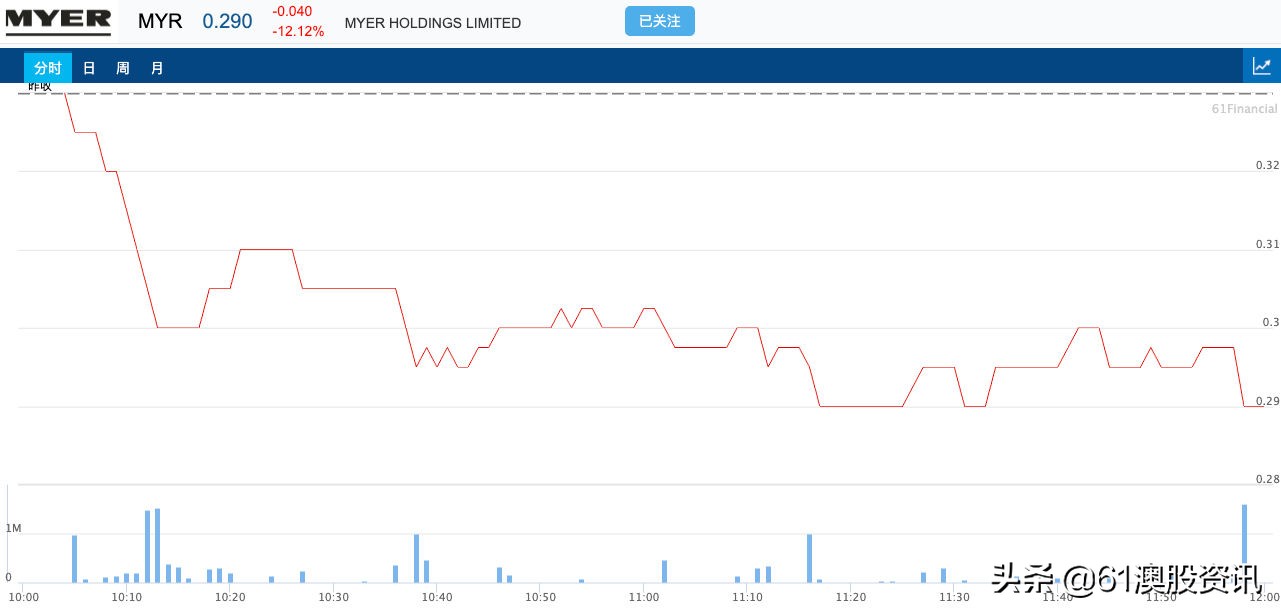Click the current price 0.290
The image size is (1281, 614).
click(x=227, y=21)
